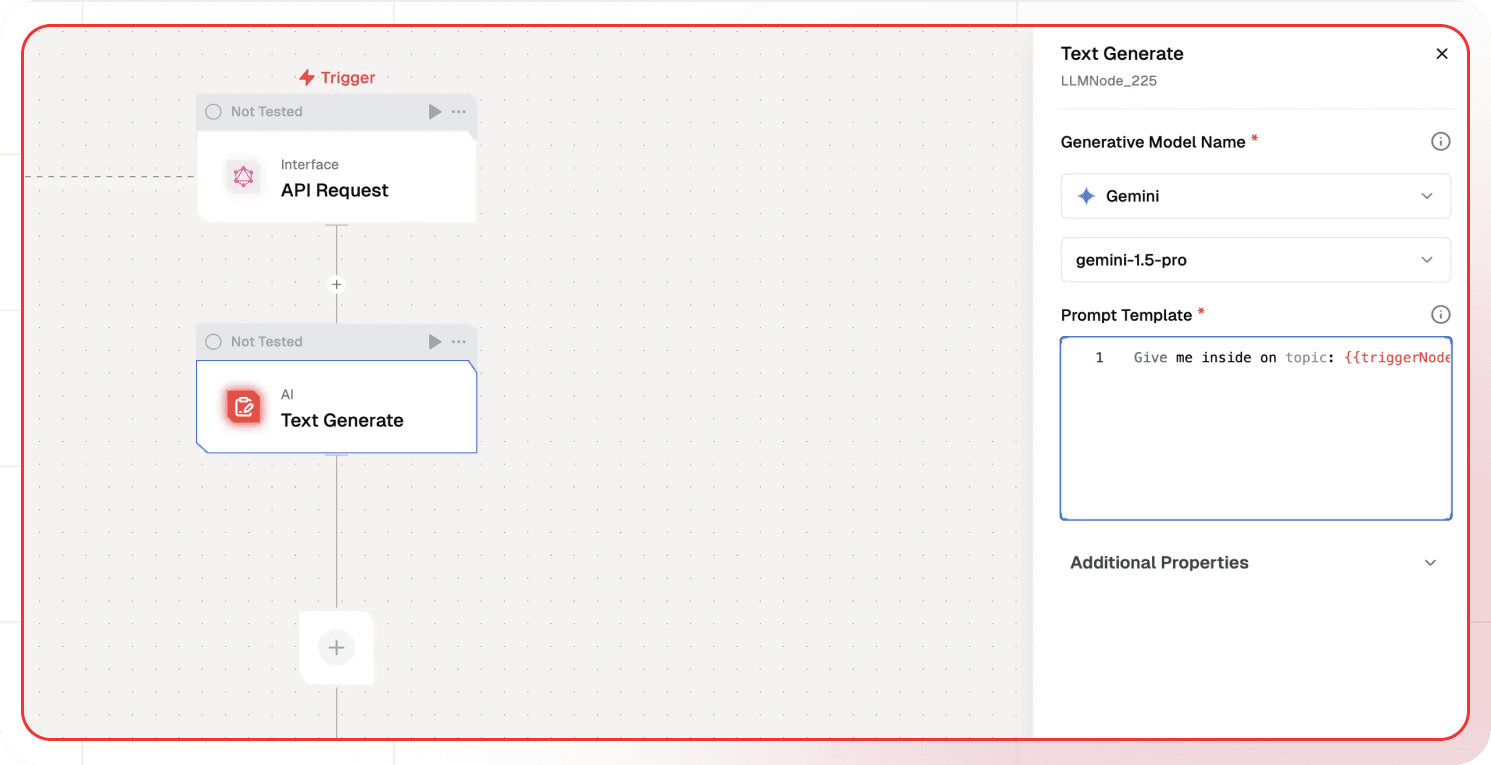Click the Generative Model Name label
1491x765 pixels.
coord(1153,142)
